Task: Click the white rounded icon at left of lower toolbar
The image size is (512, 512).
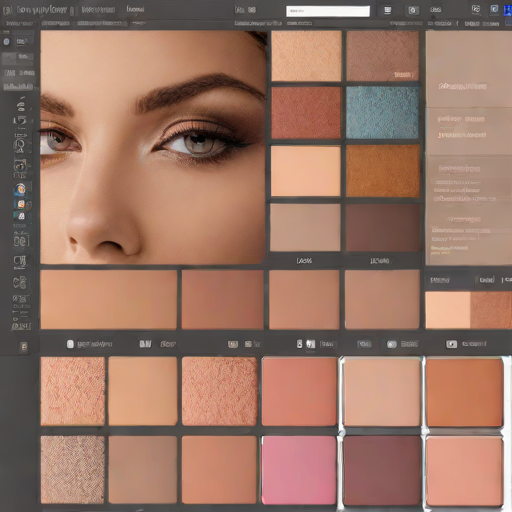Action: click(70, 344)
